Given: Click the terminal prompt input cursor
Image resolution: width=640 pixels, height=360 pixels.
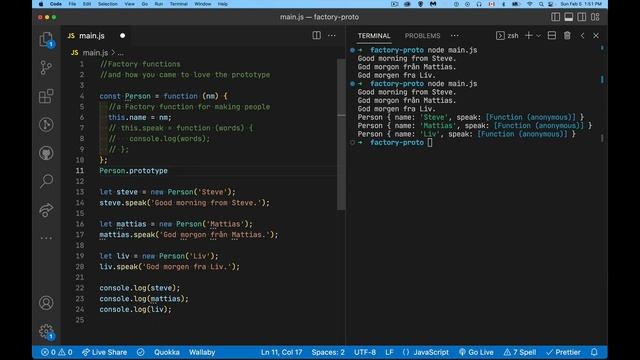Looking at the screenshot, I should click(x=430, y=142).
